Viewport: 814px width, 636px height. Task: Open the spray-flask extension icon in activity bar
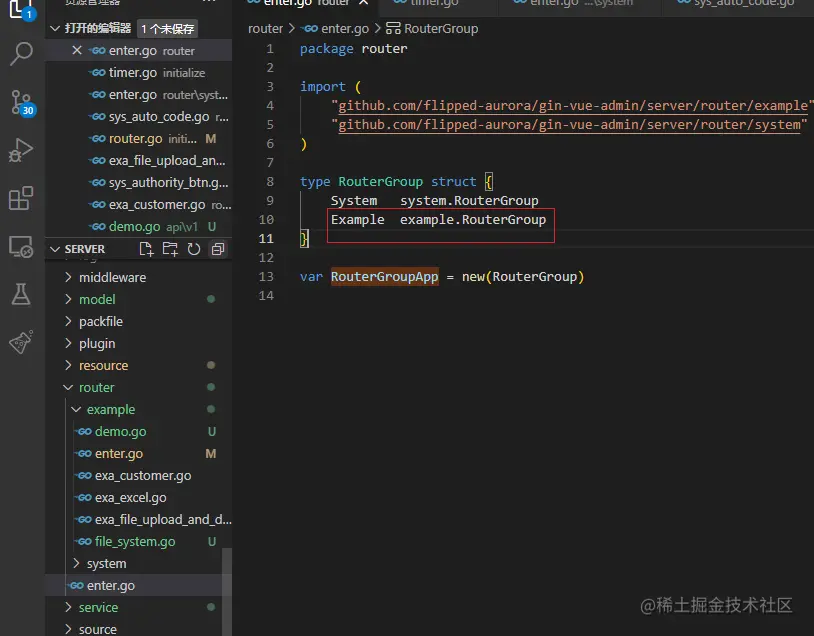[x=21, y=342]
